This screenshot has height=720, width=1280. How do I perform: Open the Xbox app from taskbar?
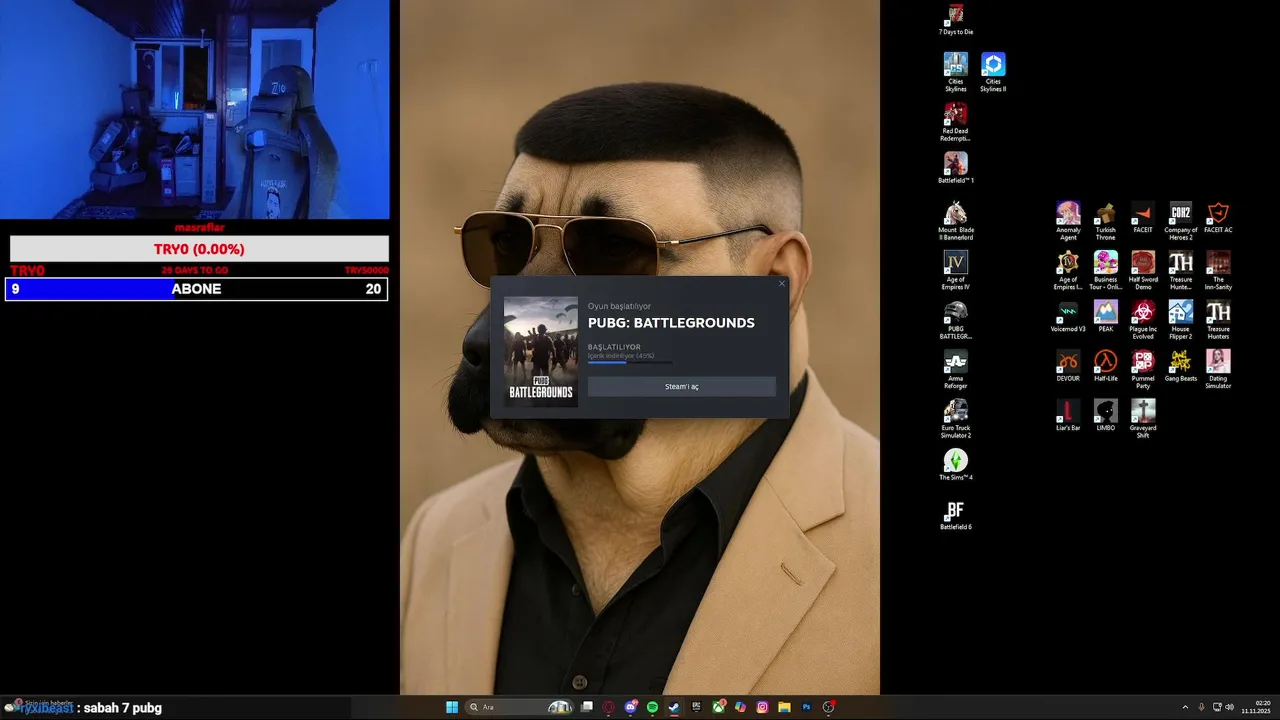click(x=718, y=707)
